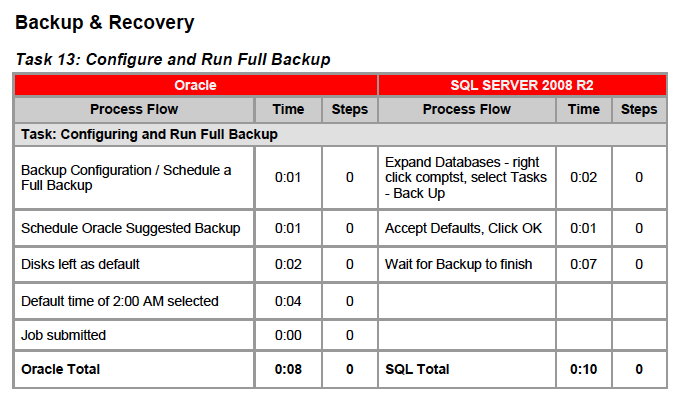Click the Default time of 2:00 AM selected cell
The height and width of the screenshot is (408, 681).
coord(134,301)
